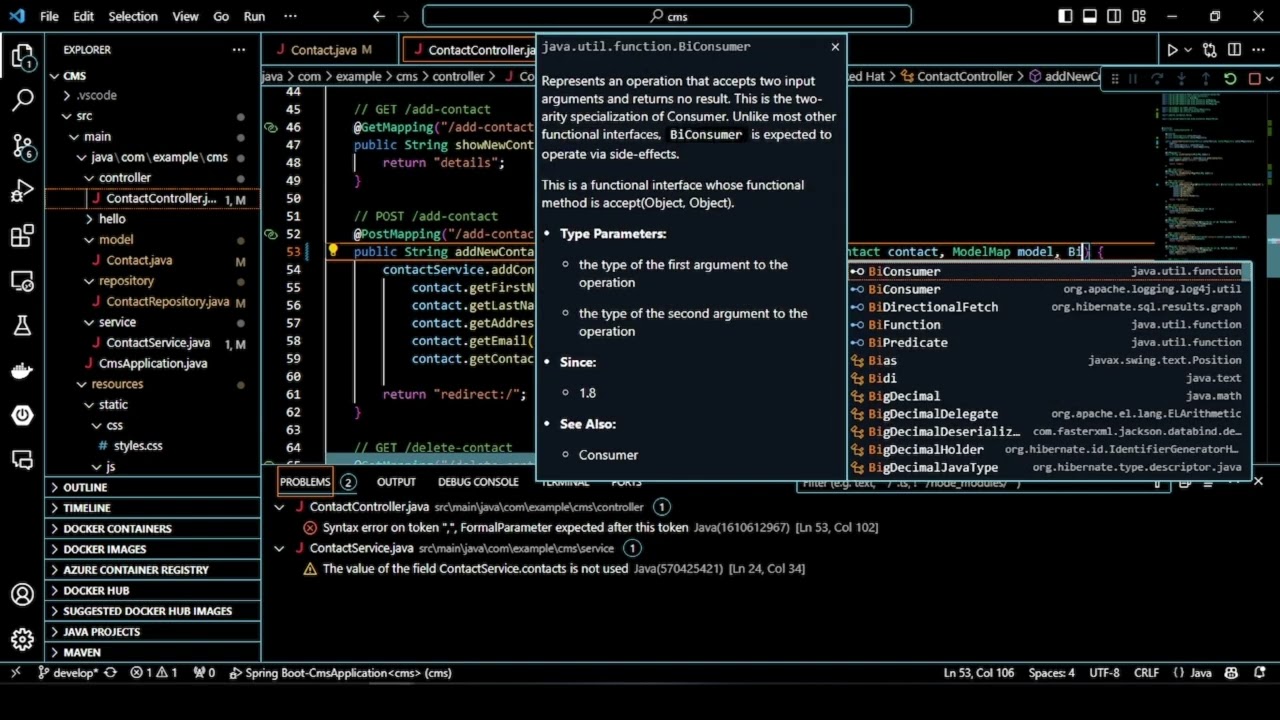Open editor More Actions ellipsis

pyautogui.click(x=1258, y=50)
